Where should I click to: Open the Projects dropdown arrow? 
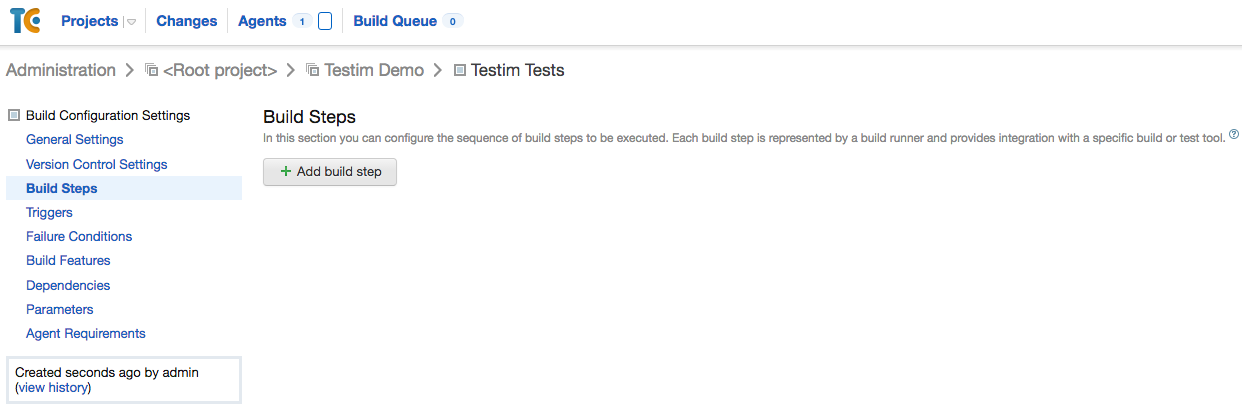[131, 22]
